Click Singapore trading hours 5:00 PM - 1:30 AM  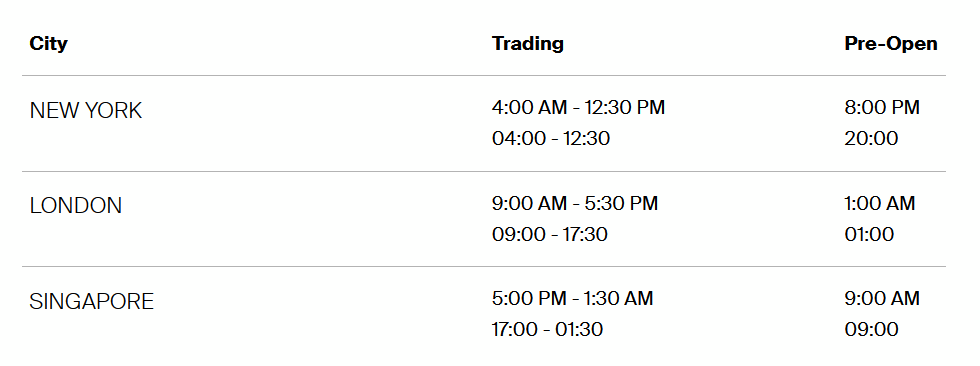(x=572, y=299)
